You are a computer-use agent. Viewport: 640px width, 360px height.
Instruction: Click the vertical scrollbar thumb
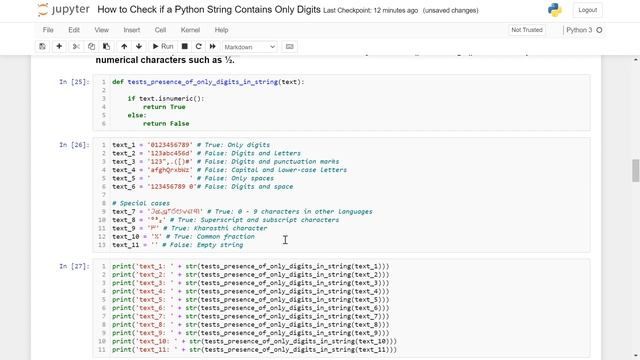click(636, 171)
